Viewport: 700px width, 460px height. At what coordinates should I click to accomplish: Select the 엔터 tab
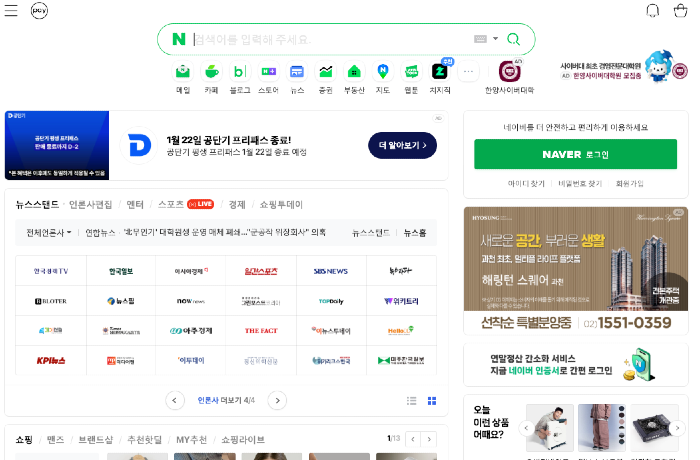(x=135, y=205)
